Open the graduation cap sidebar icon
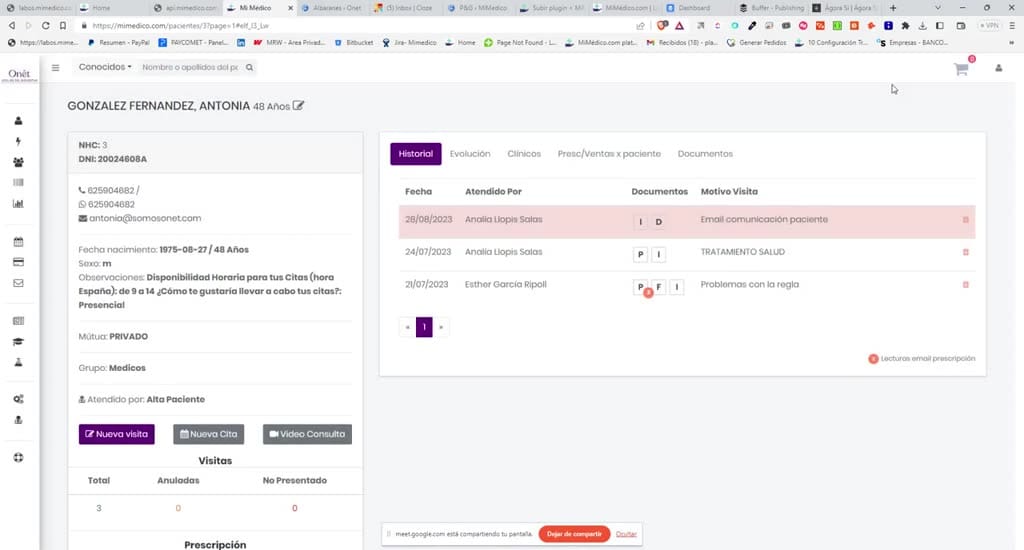1024x550 pixels. (18, 342)
